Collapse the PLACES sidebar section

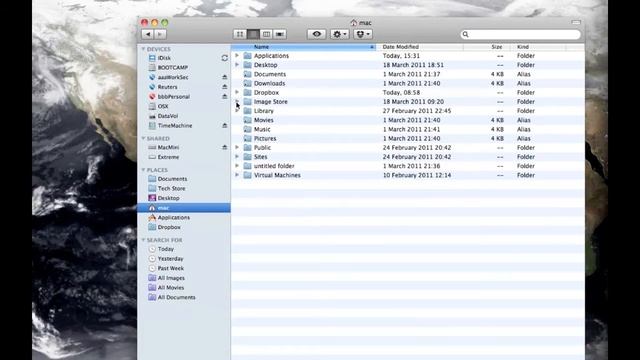pyautogui.click(x=143, y=170)
